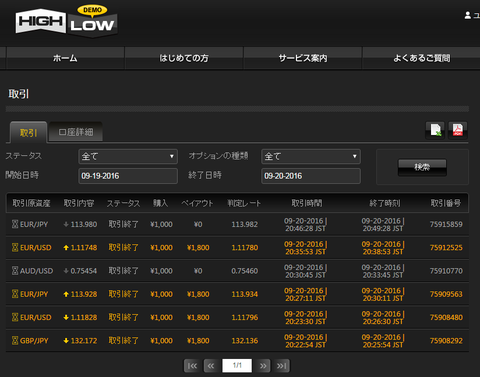Click AUD/USD asset name
The height and width of the screenshot is (377, 480).
pos(36,271)
